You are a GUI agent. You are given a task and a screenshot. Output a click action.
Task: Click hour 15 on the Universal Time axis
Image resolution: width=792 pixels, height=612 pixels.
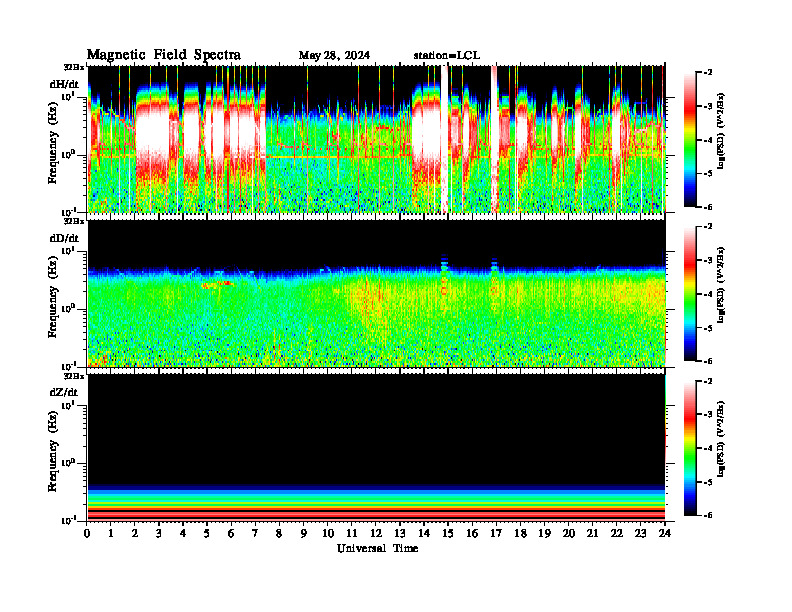tap(448, 533)
